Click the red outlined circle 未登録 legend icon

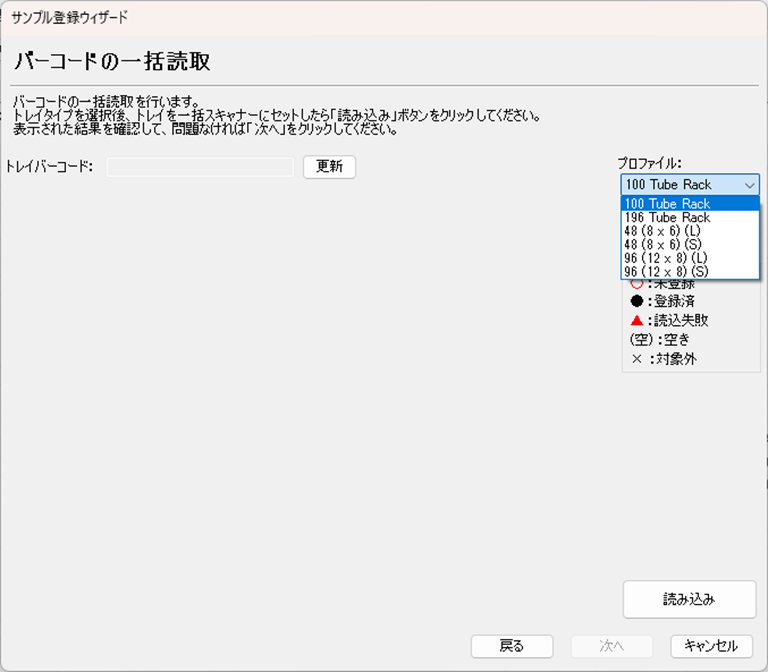637,285
